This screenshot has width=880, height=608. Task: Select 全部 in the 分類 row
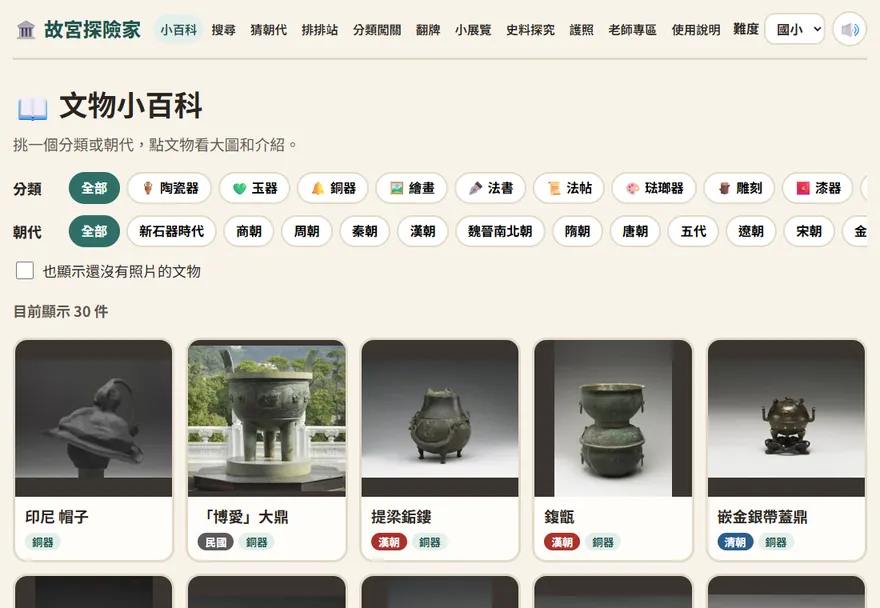point(94,188)
